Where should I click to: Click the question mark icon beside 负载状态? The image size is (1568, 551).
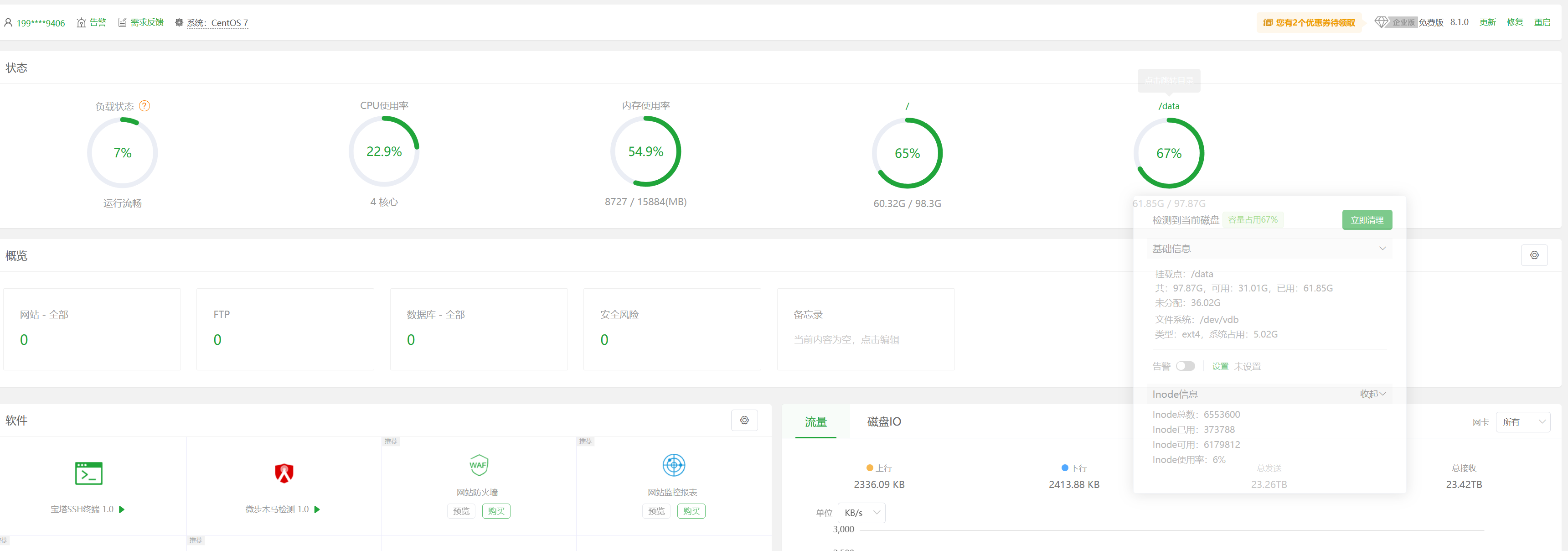(144, 106)
